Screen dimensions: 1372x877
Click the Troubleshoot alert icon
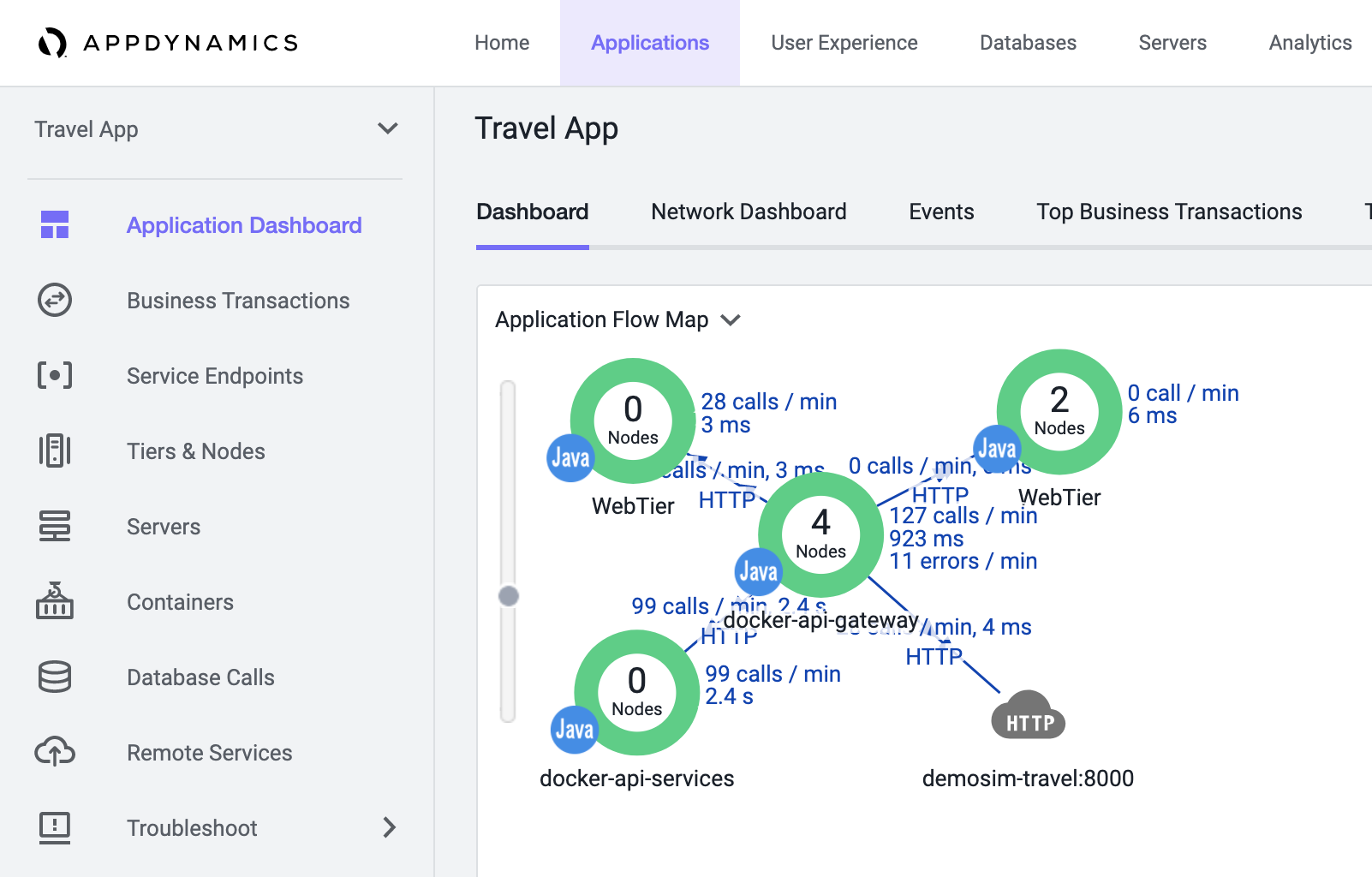(x=55, y=827)
